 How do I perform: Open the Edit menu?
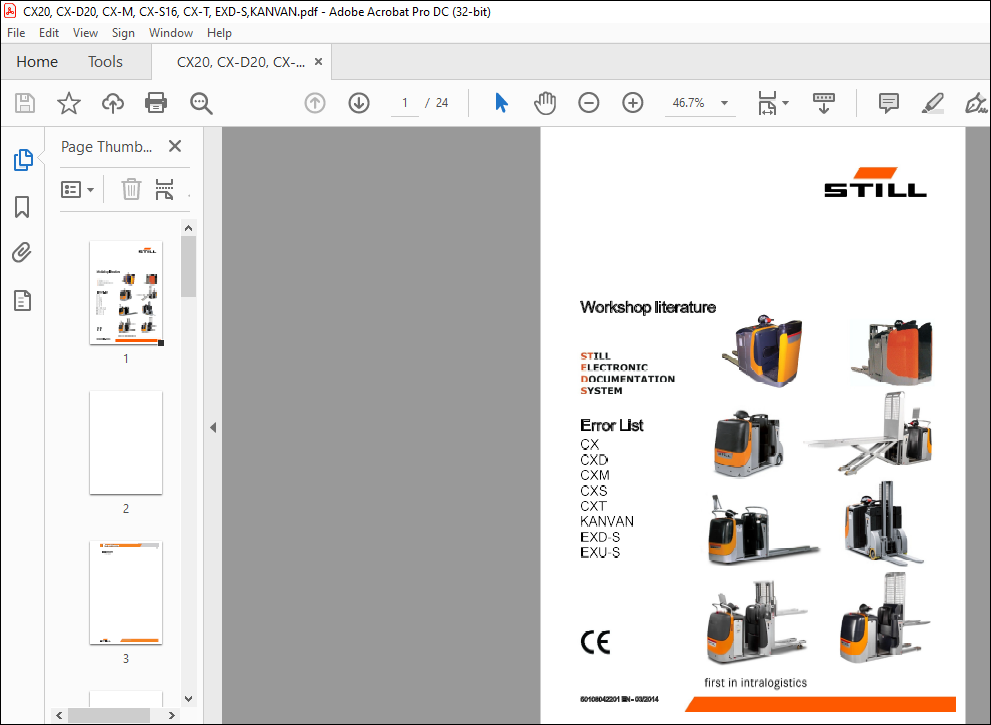point(49,33)
